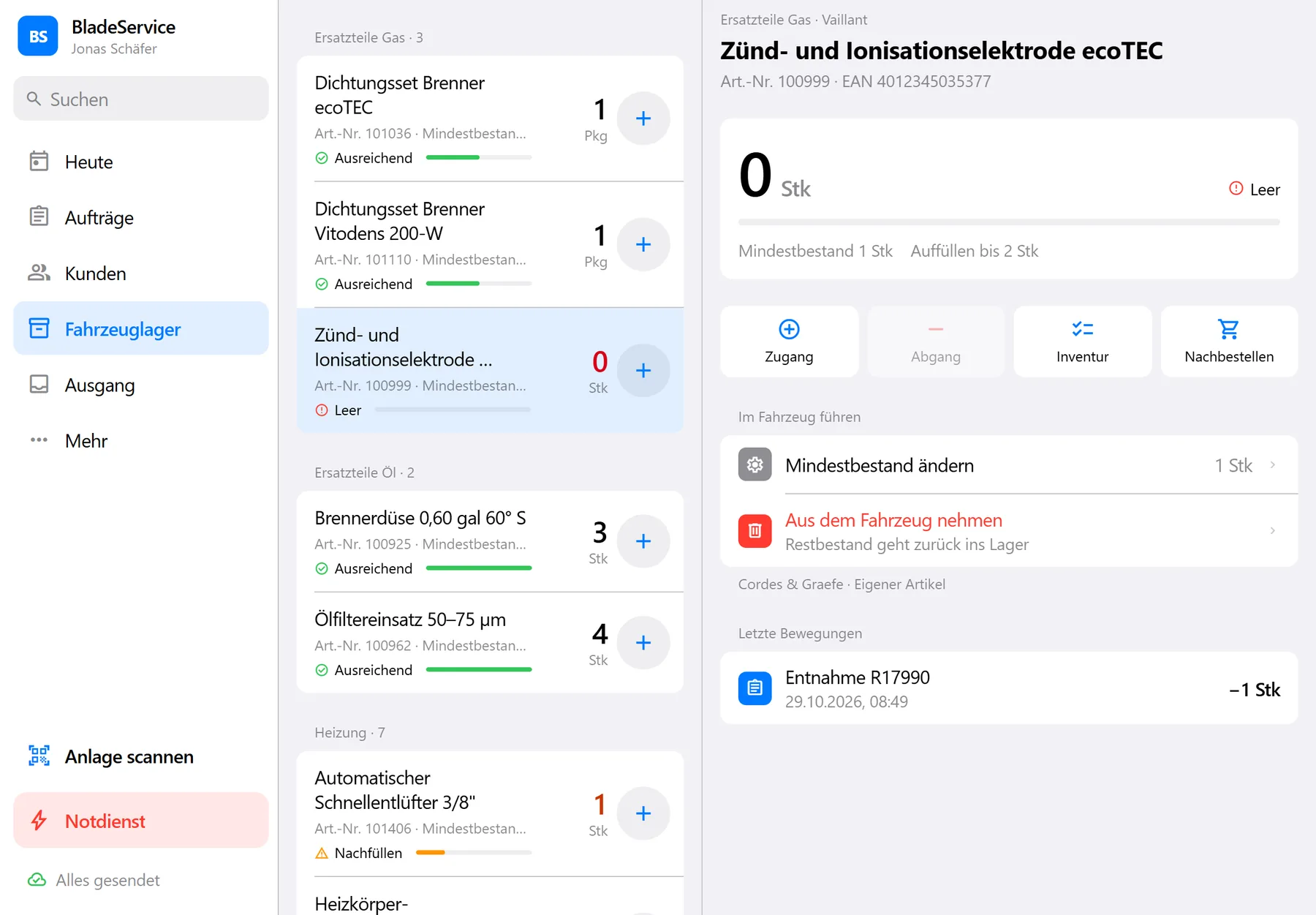Click the red trash icon
Screen dimensions: 1316x915
(x=755, y=531)
